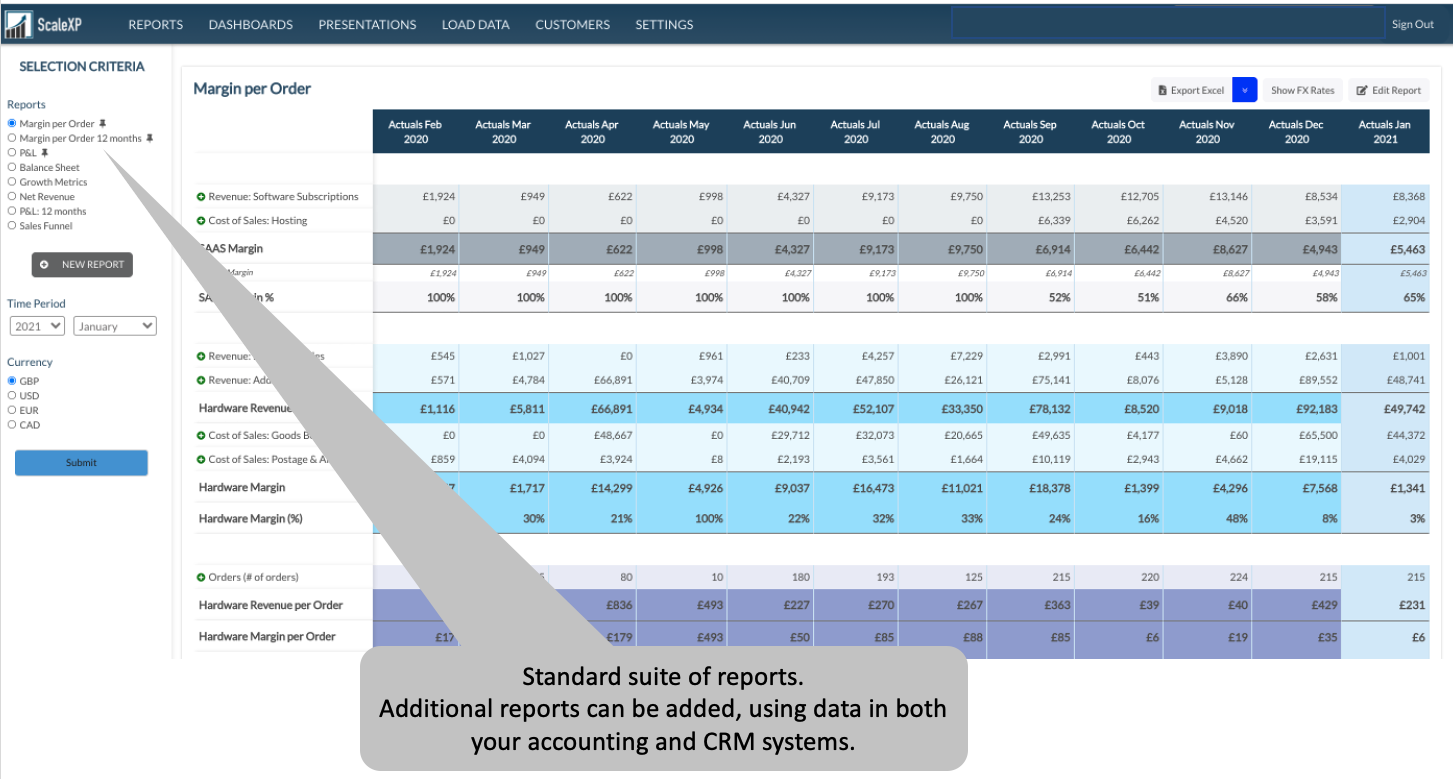Click the plus icon inside NEW REPORT button
The image size is (1453, 779).
click(42, 264)
